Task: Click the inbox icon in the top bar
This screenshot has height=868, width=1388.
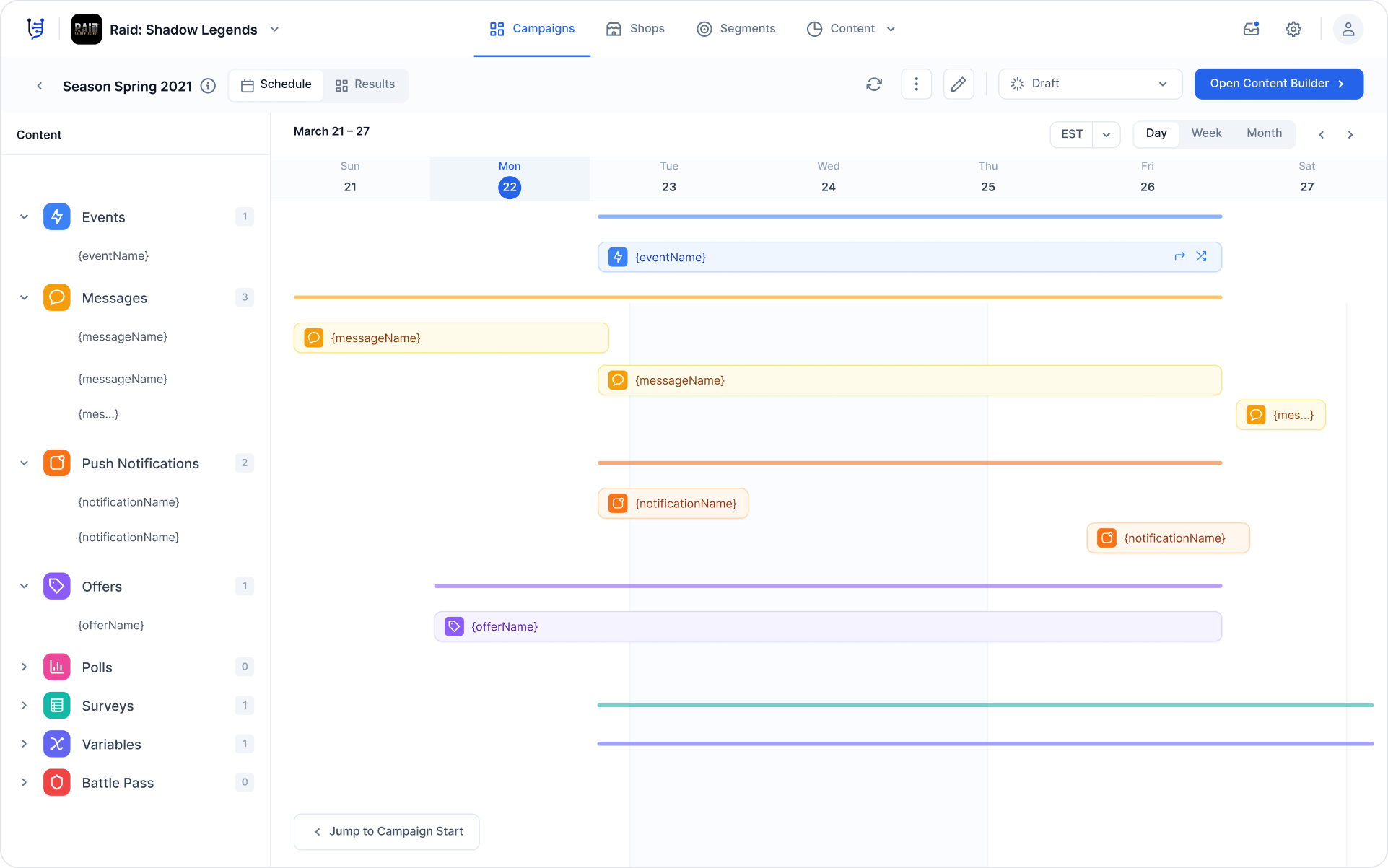Action: [1252, 29]
